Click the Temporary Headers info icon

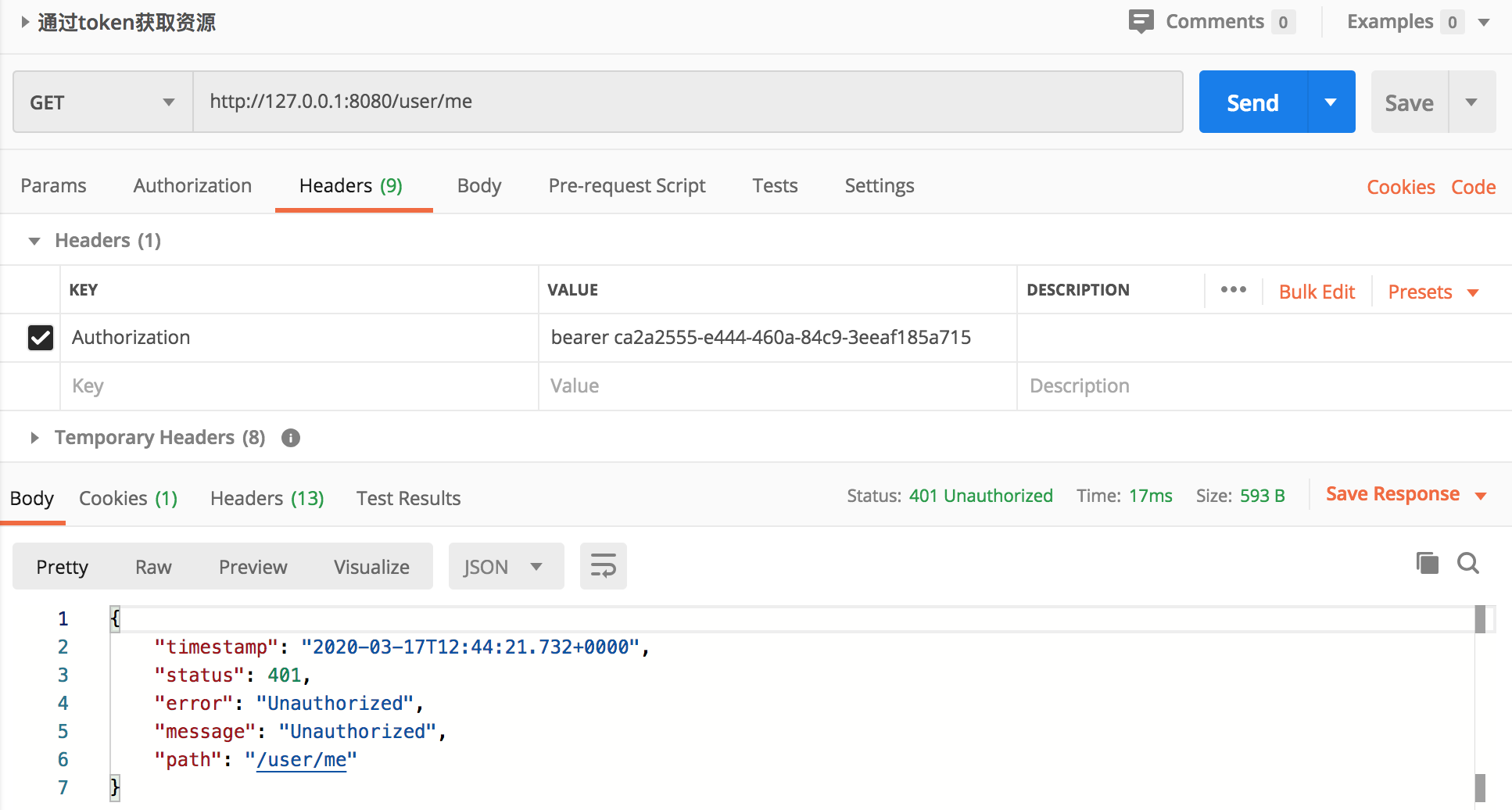pyautogui.click(x=291, y=438)
